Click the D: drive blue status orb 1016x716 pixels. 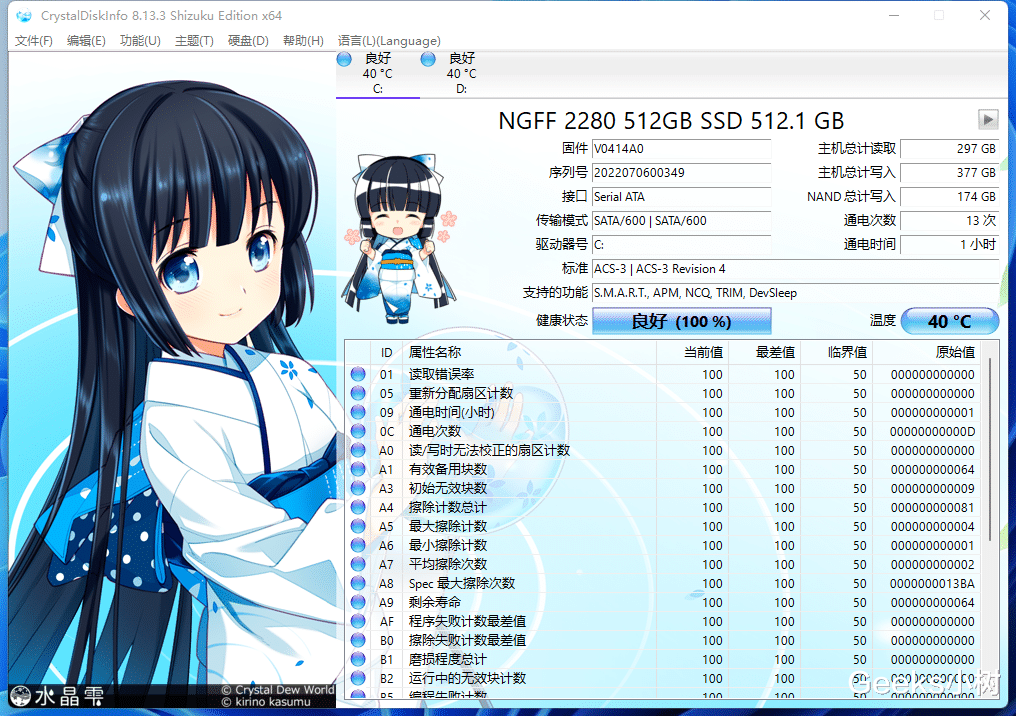pyautogui.click(x=428, y=60)
